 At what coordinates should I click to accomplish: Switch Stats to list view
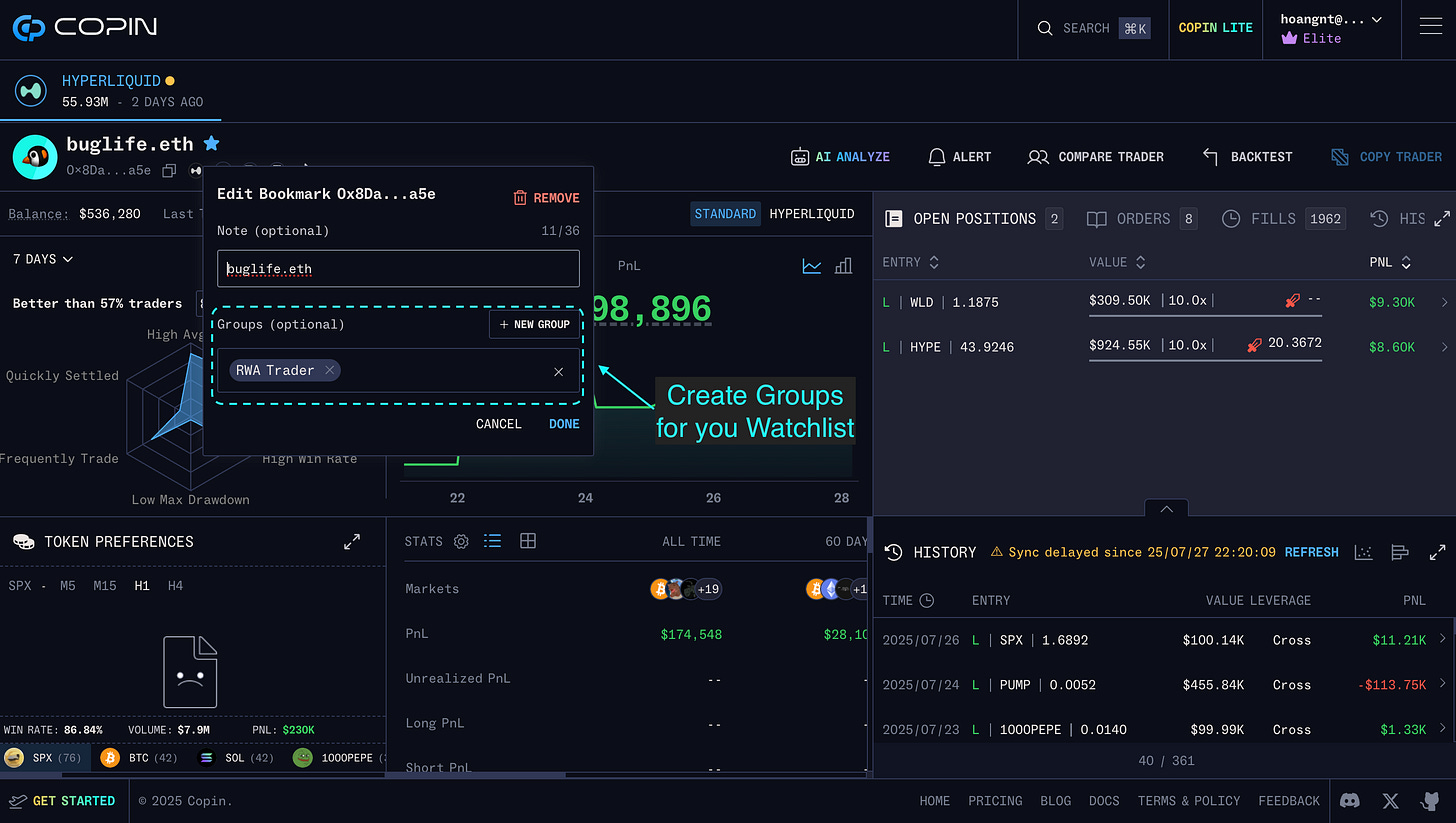[x=492, y=541]
